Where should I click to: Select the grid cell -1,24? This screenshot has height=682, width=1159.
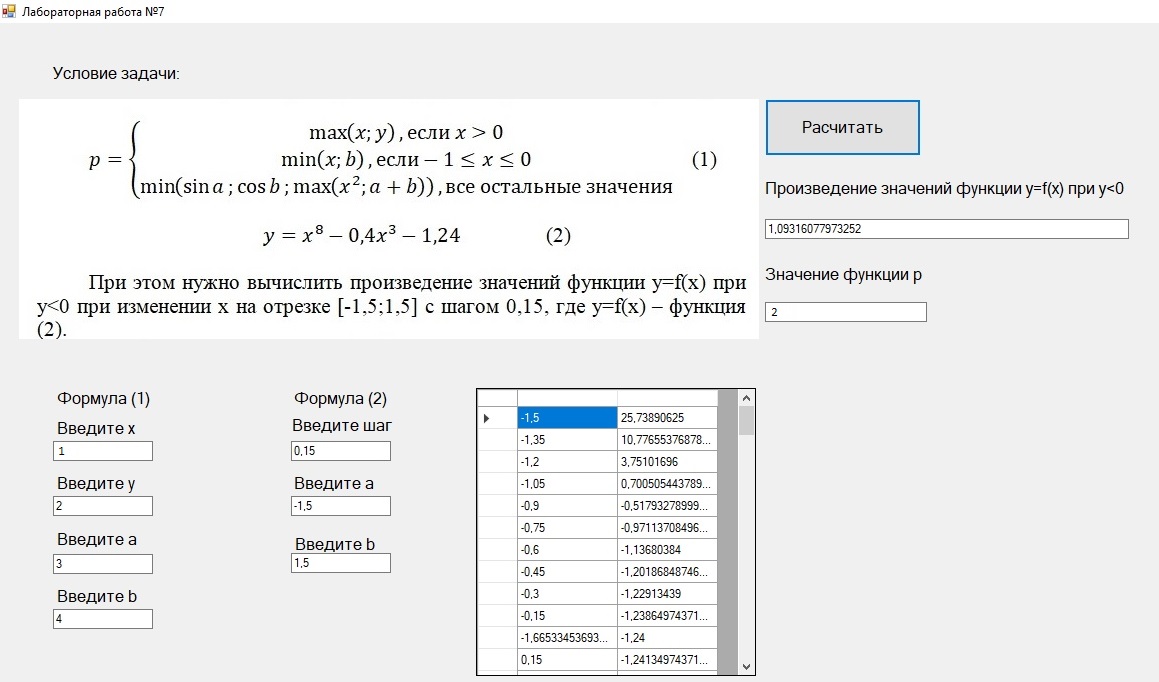coord(667,638)
